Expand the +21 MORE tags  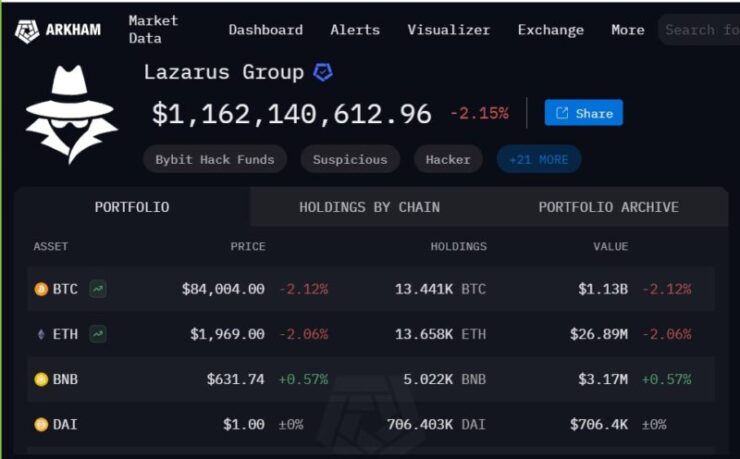pyautogui.click(x=538, y=159)
